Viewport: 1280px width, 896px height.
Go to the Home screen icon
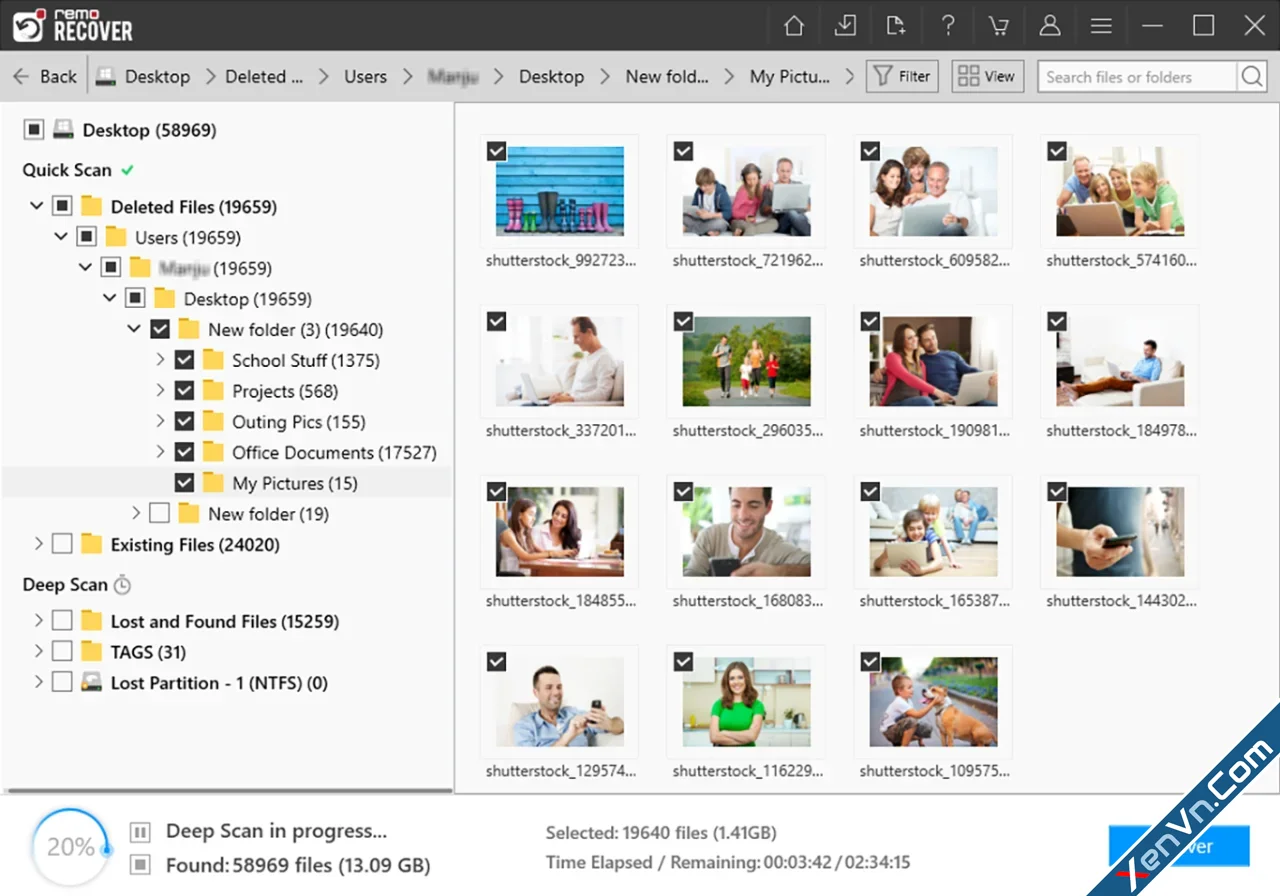[x=794, y=26]
